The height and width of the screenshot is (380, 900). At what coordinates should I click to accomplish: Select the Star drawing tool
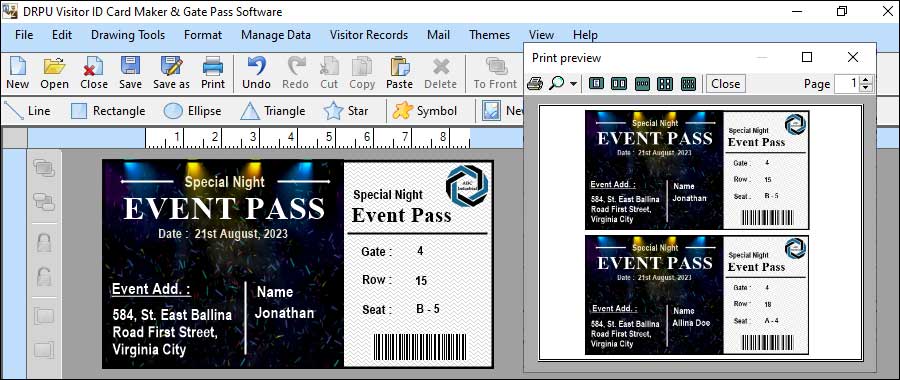tap(346, 111)
